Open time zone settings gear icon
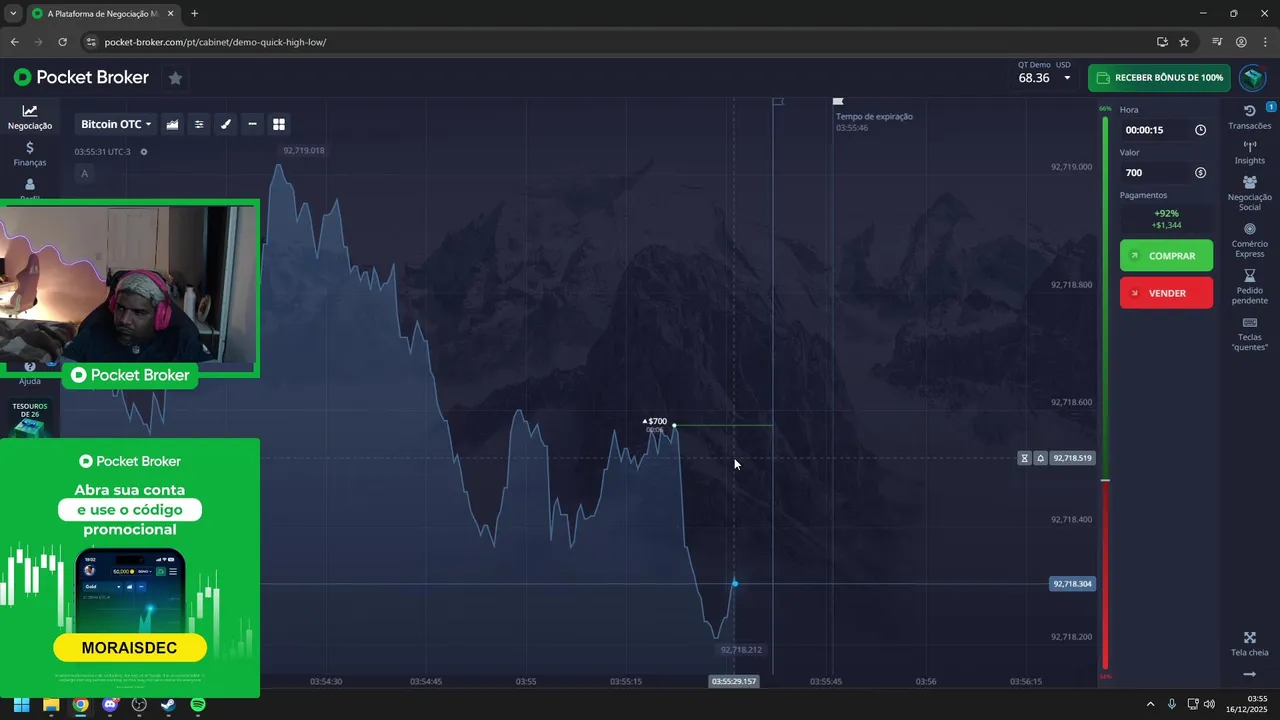The height and width of the screenshot is (720, 1280). tap(144, 152)
